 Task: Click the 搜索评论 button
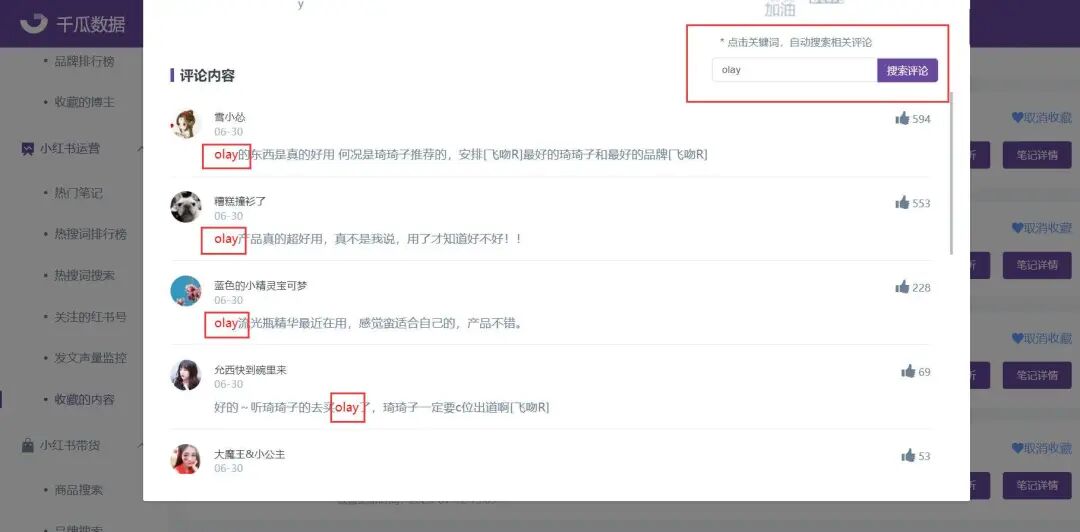[x=907, y=70]
